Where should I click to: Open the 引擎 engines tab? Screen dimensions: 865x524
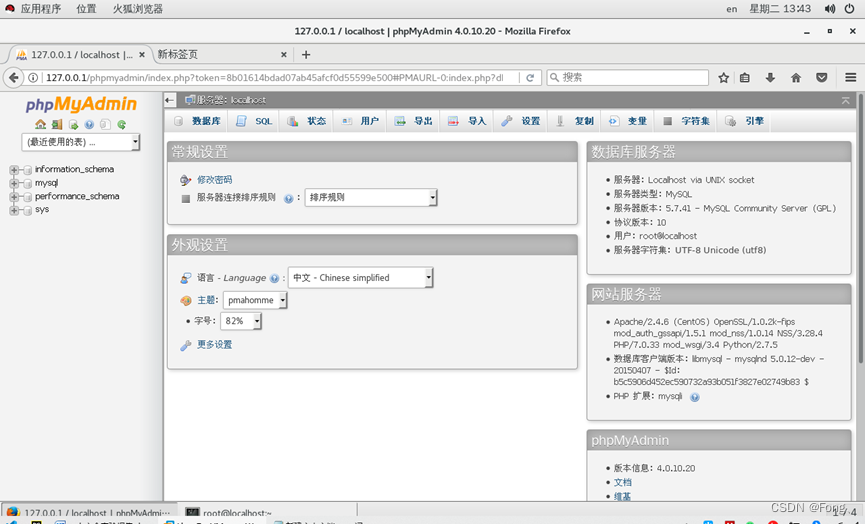click(x=744, y=121)
